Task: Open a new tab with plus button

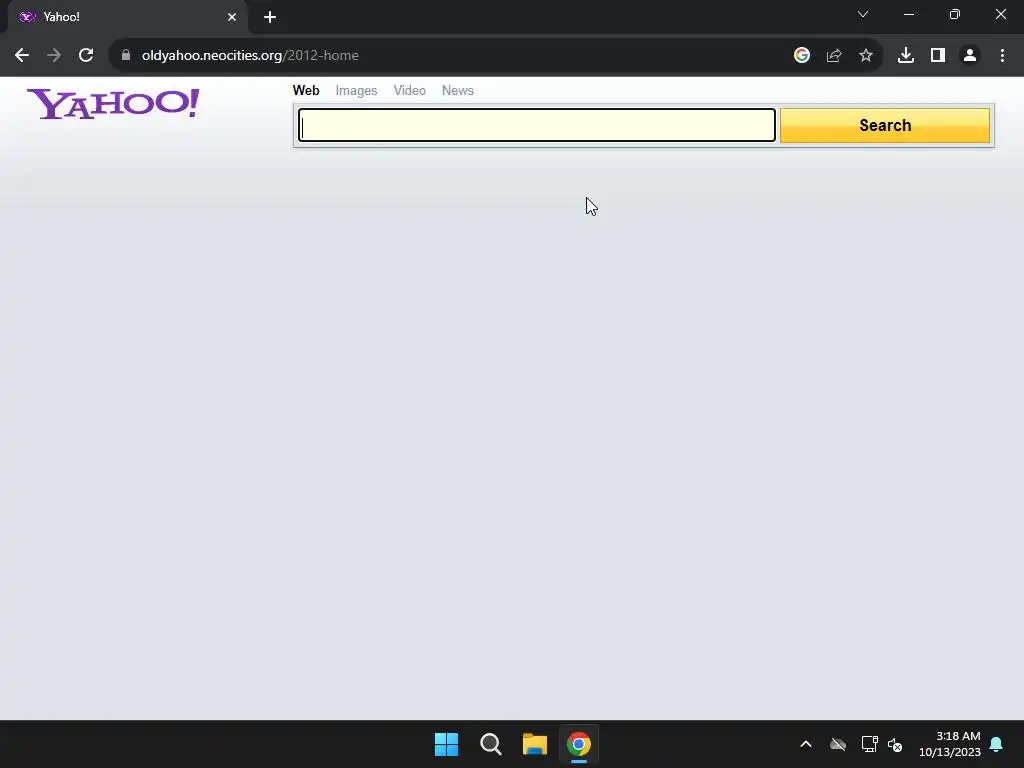Action: [270, 17]
